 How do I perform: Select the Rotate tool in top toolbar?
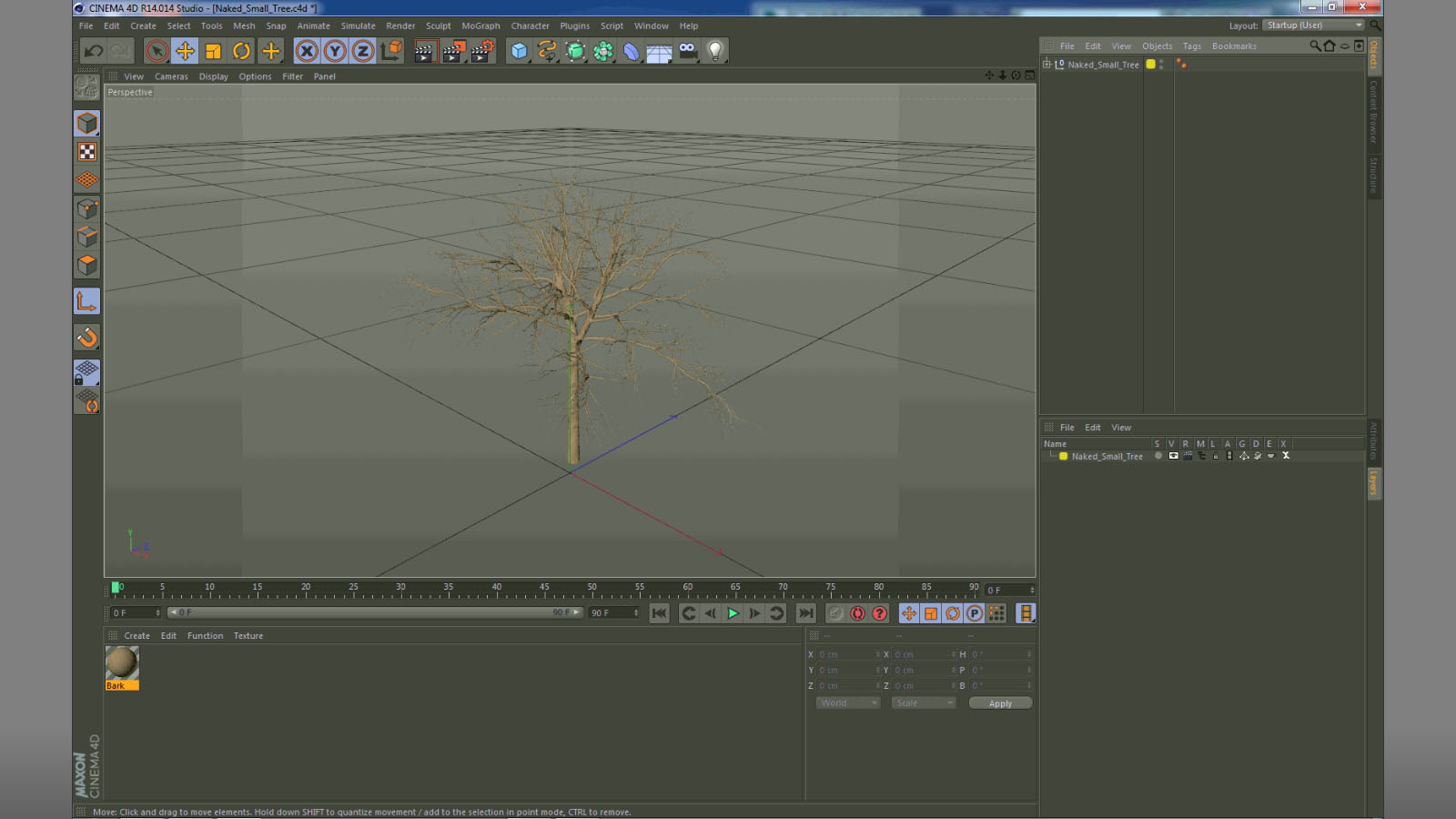(241, 51)
